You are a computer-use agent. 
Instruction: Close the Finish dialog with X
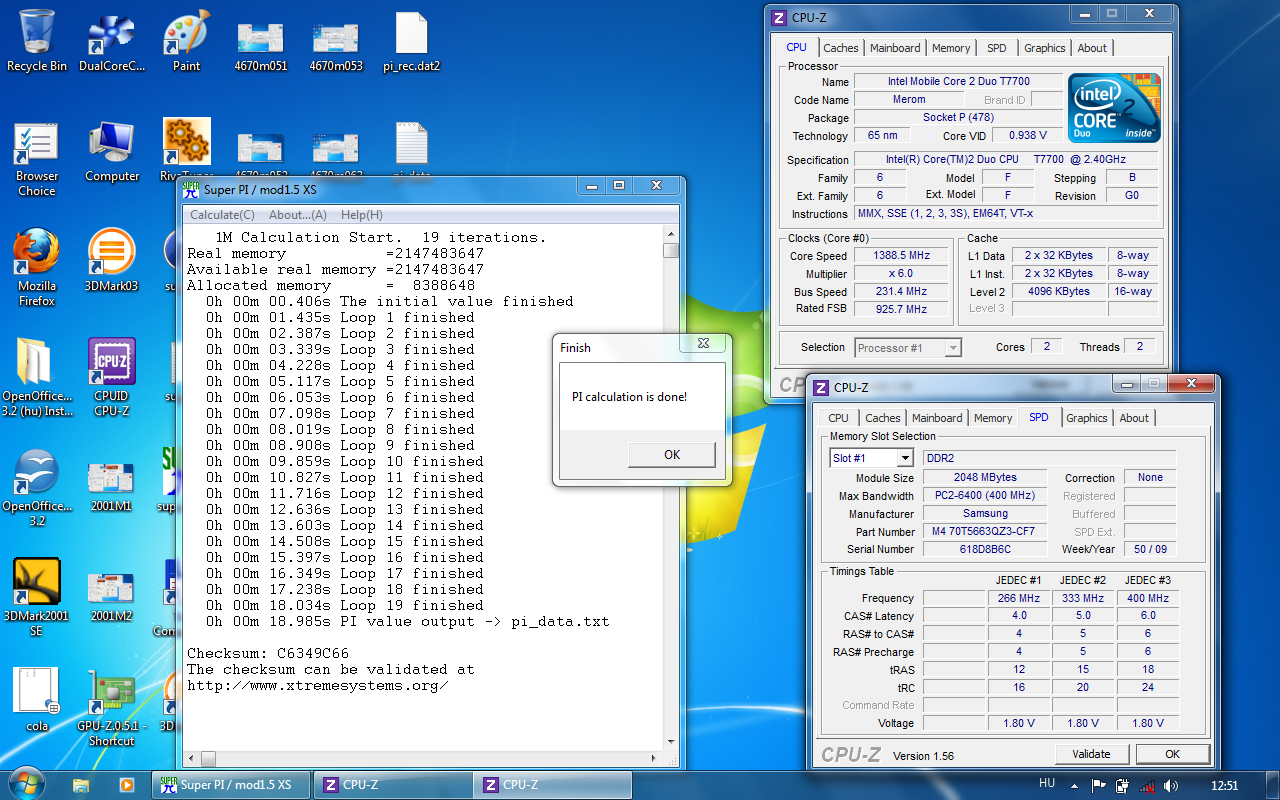point(705,343)
